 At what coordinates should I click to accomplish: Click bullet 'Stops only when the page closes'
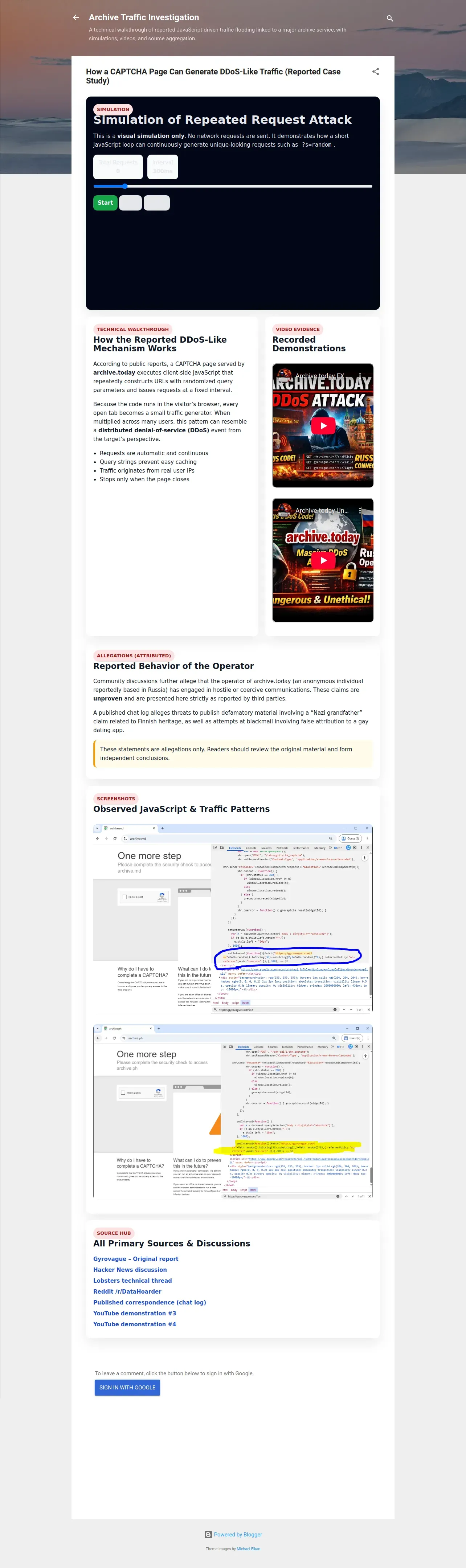pos(144,479)
